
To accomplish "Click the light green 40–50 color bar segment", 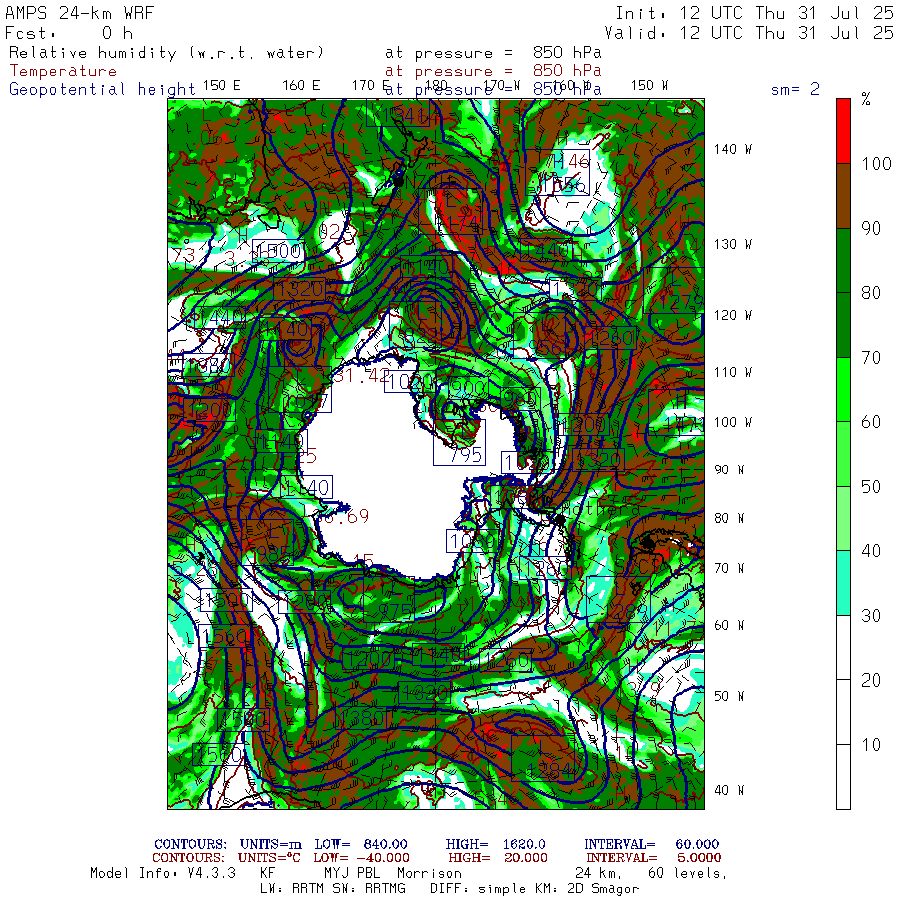I will [x=843, y=519].
